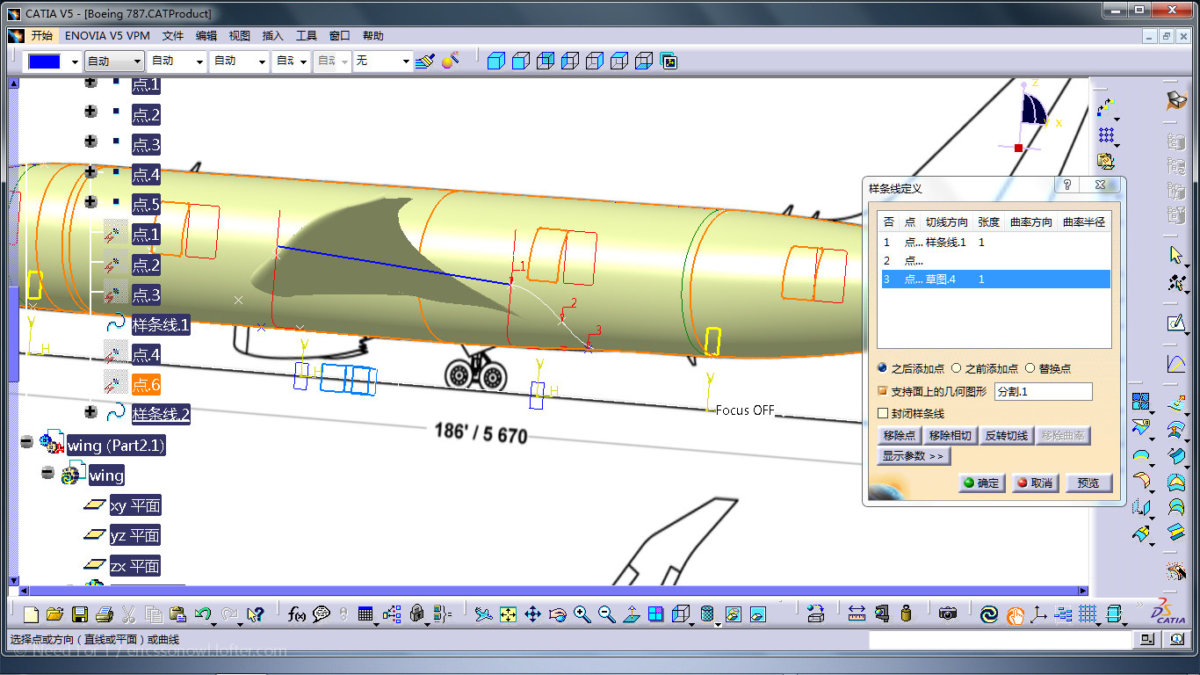Click the first blue shaded cube view icon
Image resolution: width=1200 pixels, height=675 pixels.
(x=496, y=61)
